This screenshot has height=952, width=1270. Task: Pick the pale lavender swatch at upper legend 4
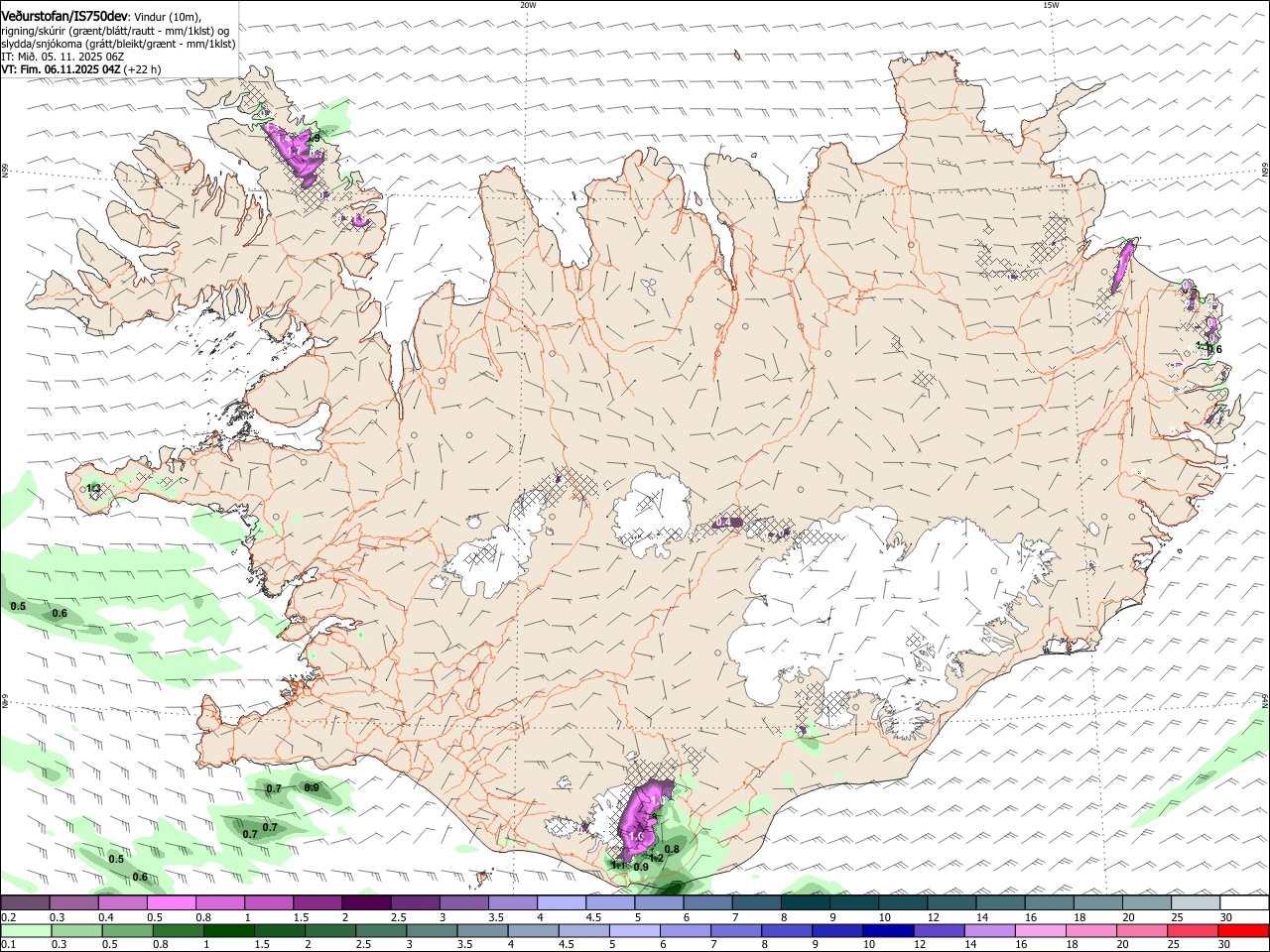point(562,902)
